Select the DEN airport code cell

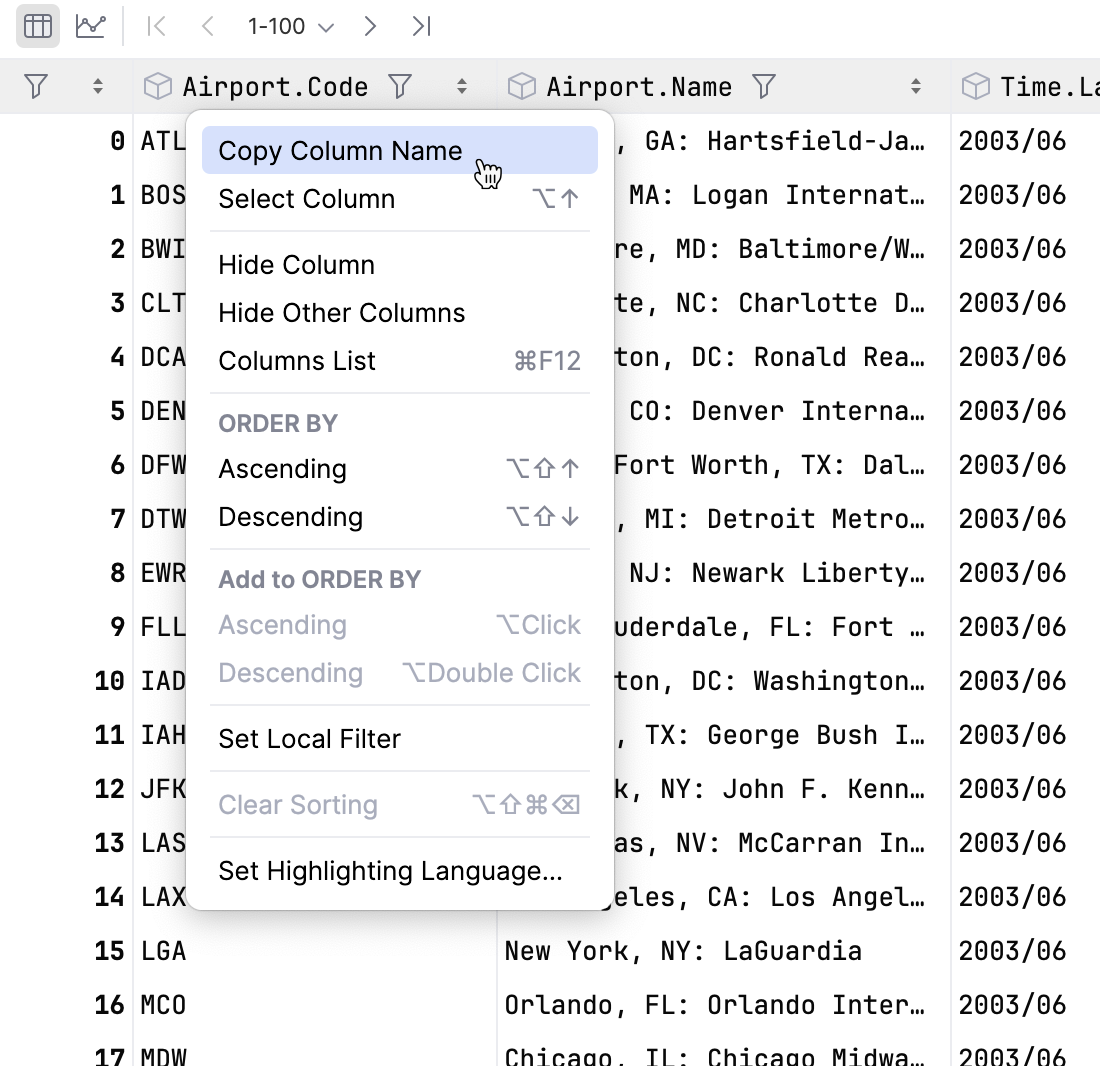tap(163, 411)
